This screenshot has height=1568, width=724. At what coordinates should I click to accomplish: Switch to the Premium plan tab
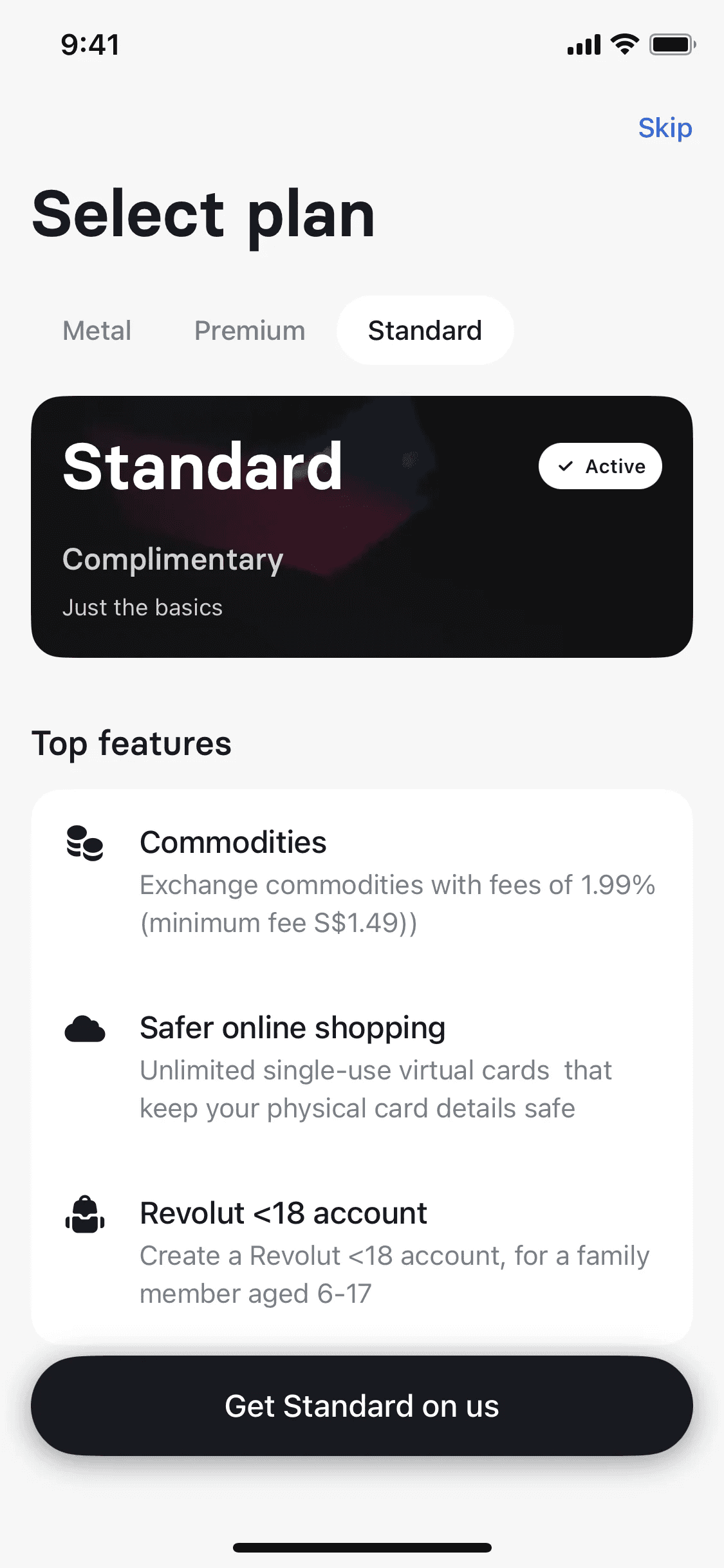[x=250, y=330]
